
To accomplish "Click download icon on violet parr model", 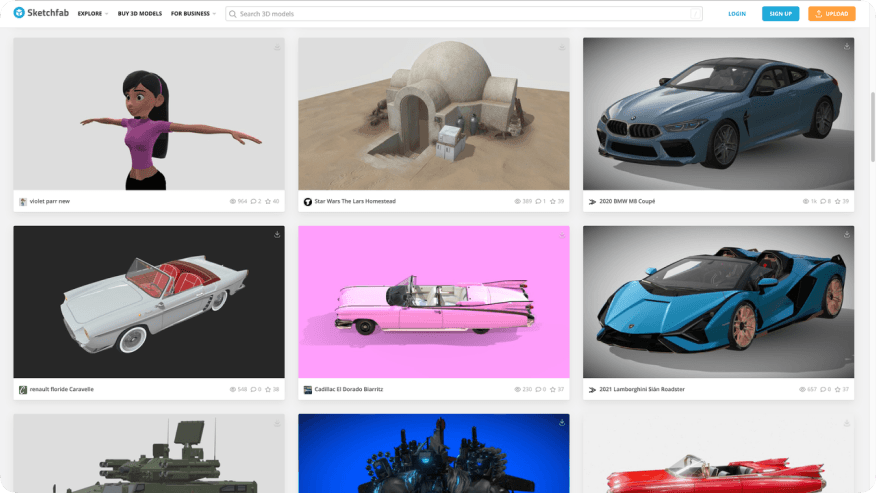I will (277, 46).
